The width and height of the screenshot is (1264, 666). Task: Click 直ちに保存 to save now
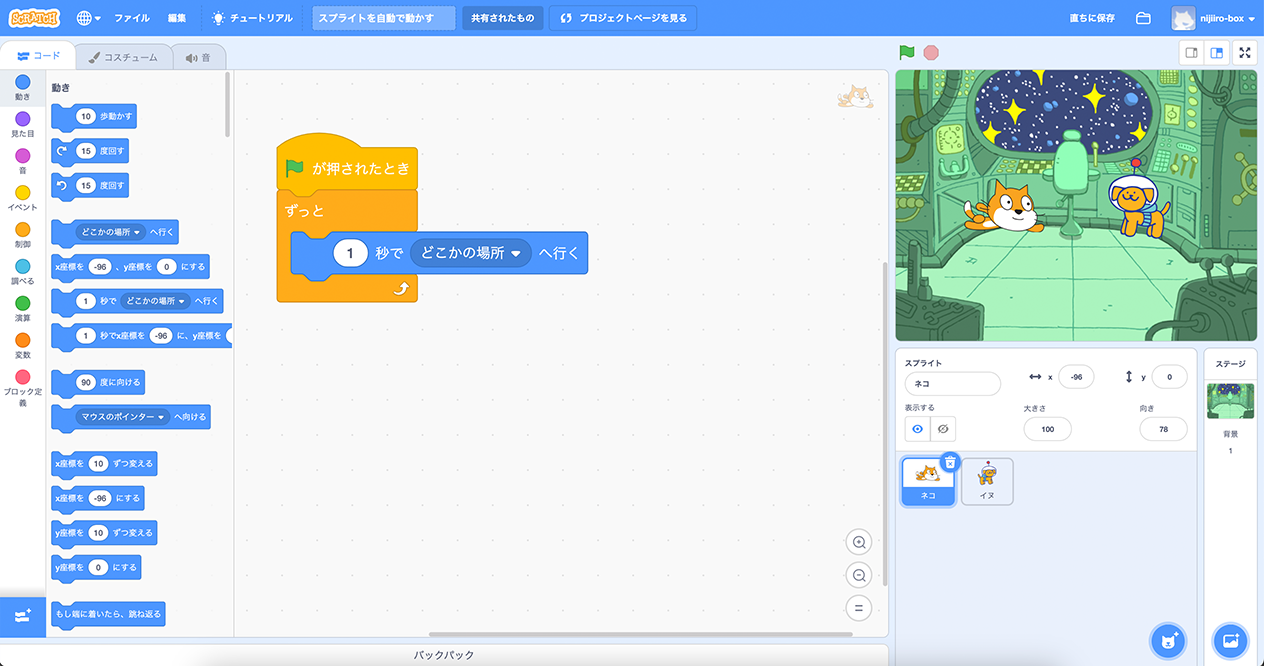coord(1092,18)
